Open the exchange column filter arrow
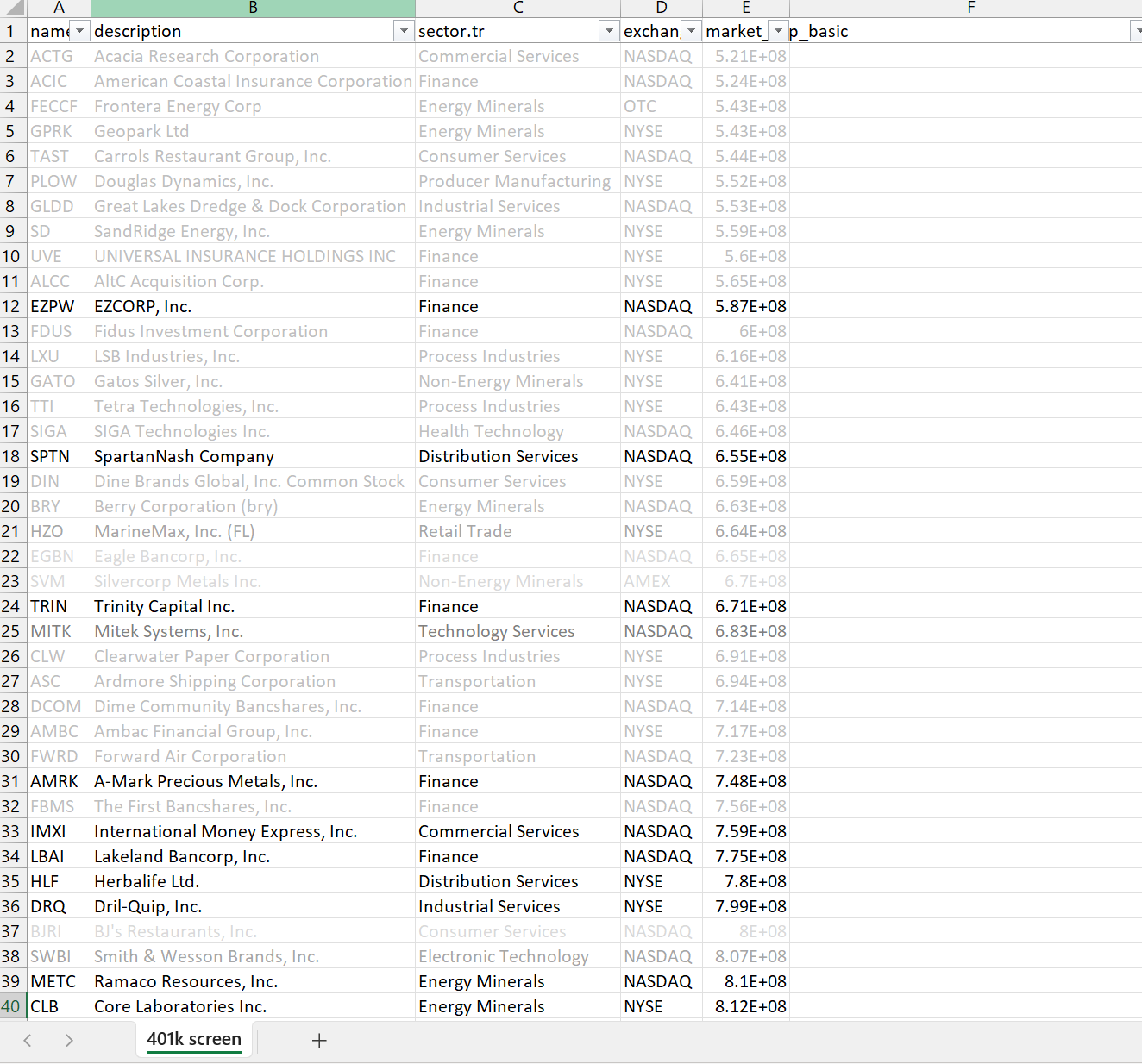This screenshot has height=1064, width=1142. 691,31
